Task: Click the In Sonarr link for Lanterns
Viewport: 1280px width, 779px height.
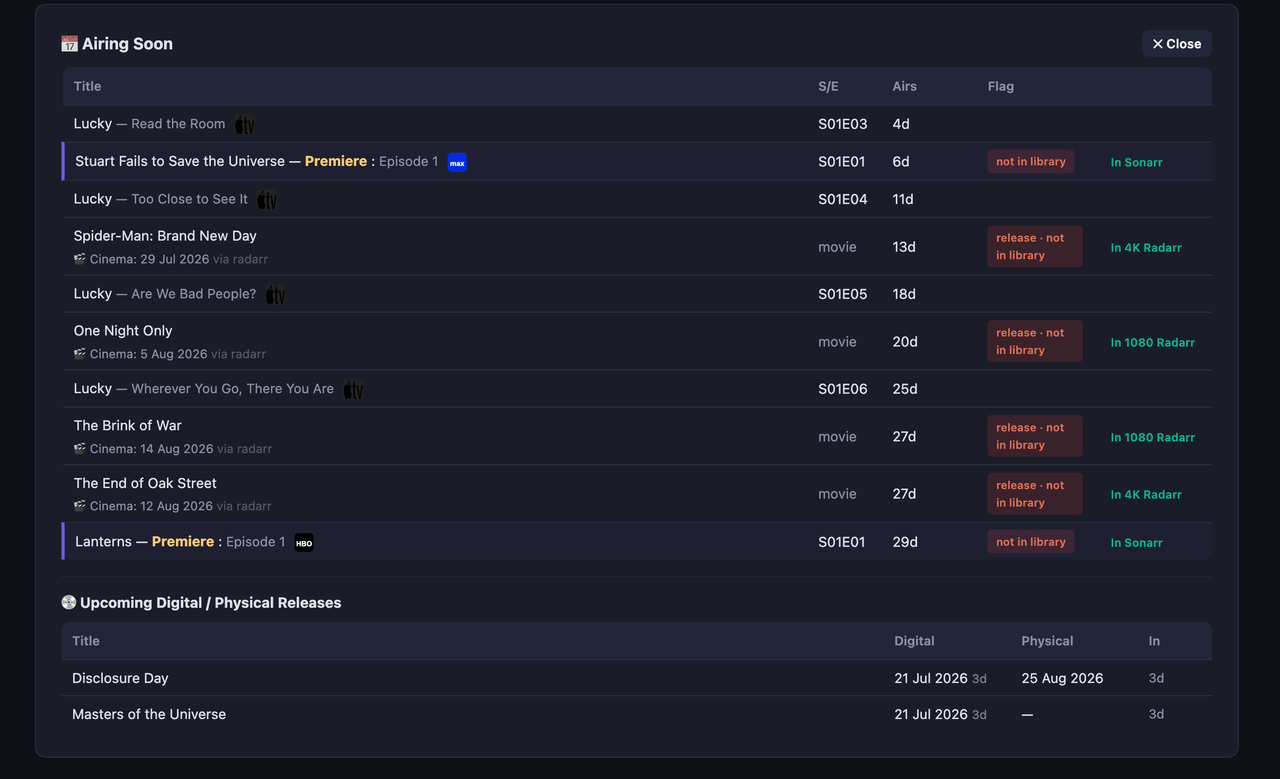Action: [x=1136, y=543]
